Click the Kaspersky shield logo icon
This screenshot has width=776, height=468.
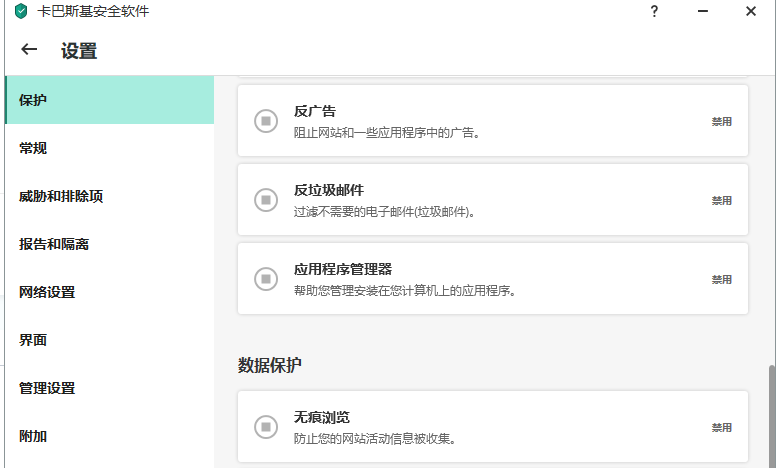[x=21, y=12]
